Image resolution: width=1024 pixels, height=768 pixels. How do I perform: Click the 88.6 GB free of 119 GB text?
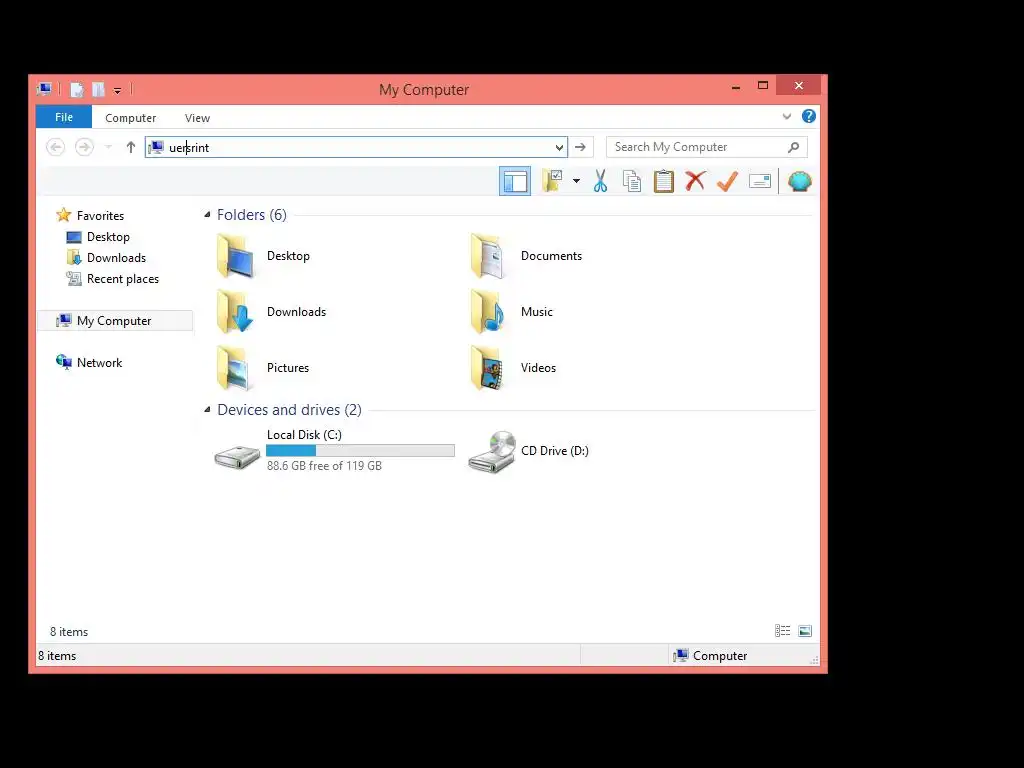(x=325, y=466)
